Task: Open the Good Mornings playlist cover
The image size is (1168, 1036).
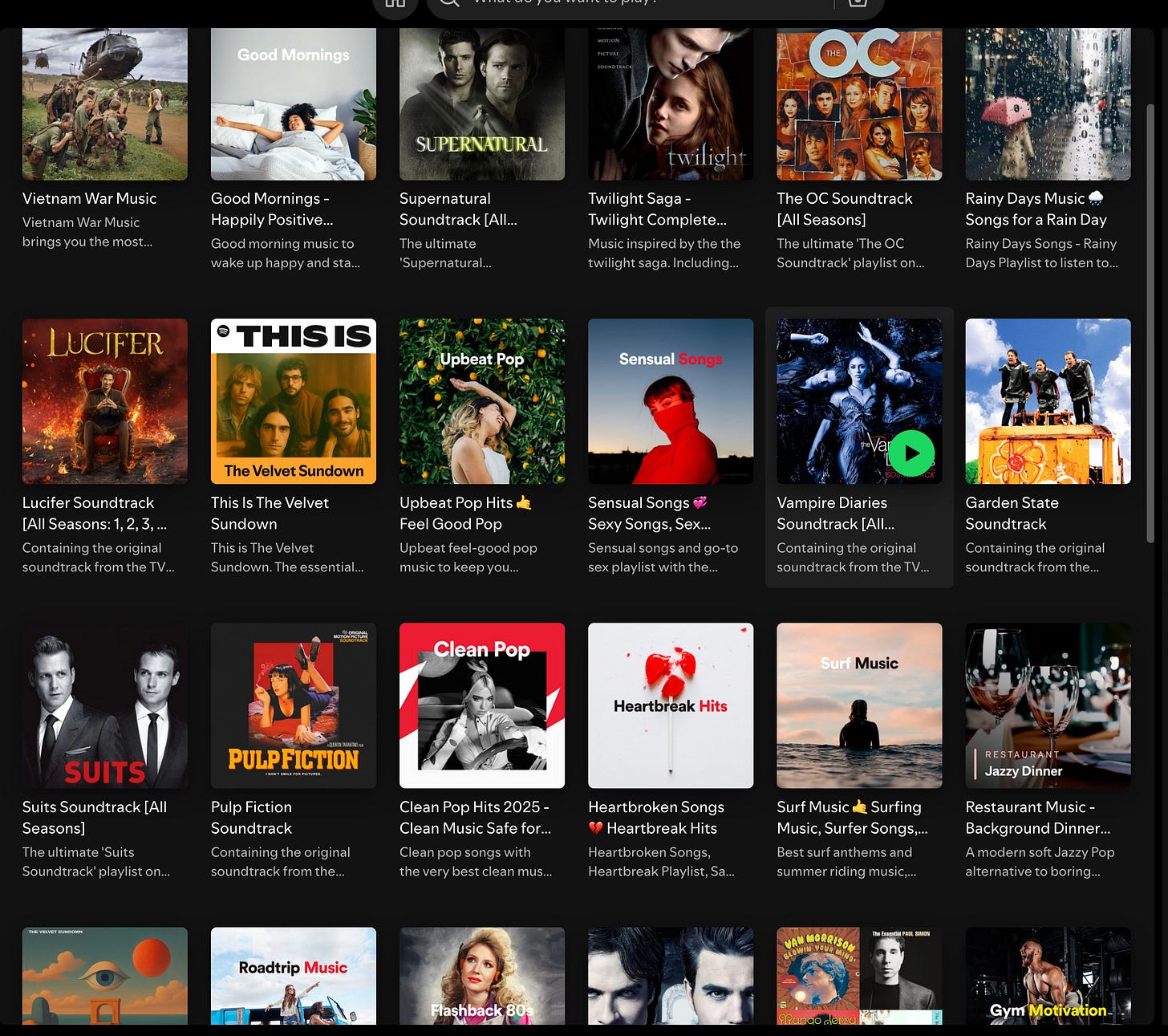Action: pos(294,104)
